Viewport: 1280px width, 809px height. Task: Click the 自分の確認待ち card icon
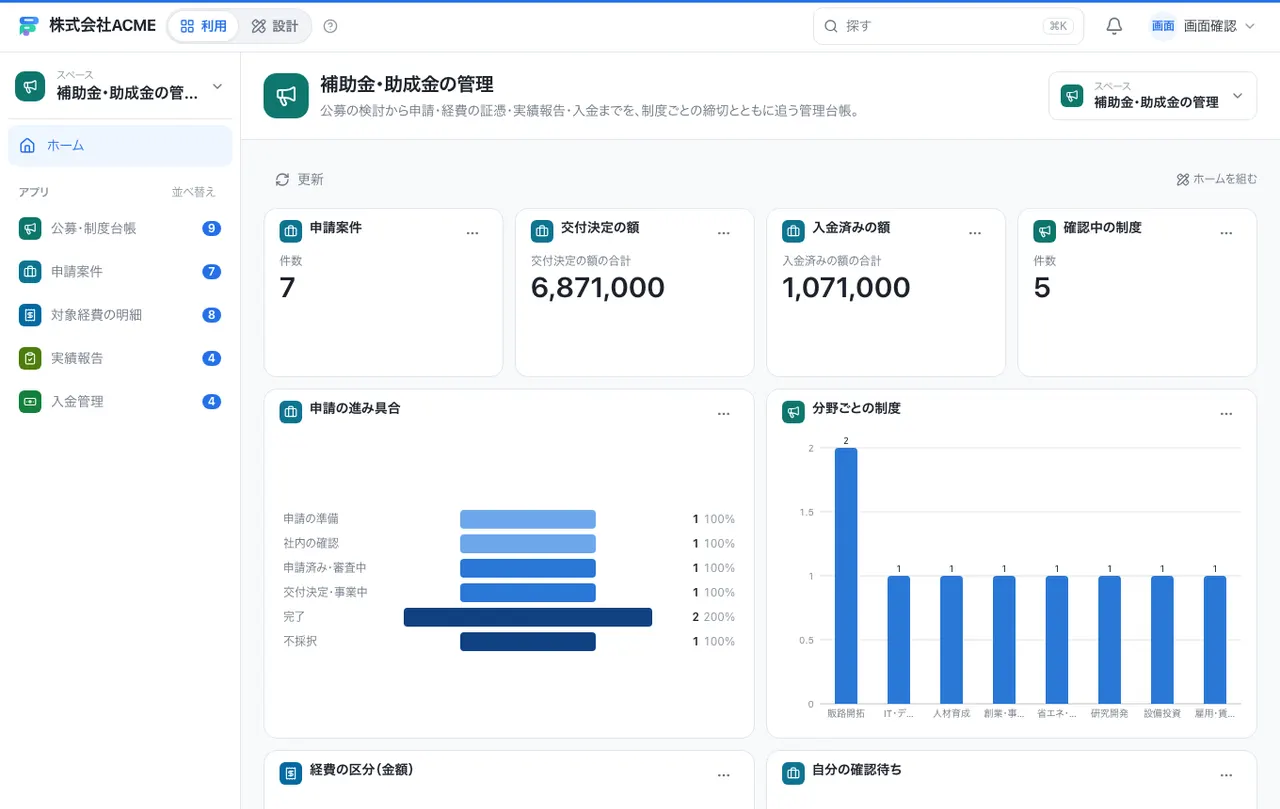tap(793, 774)
